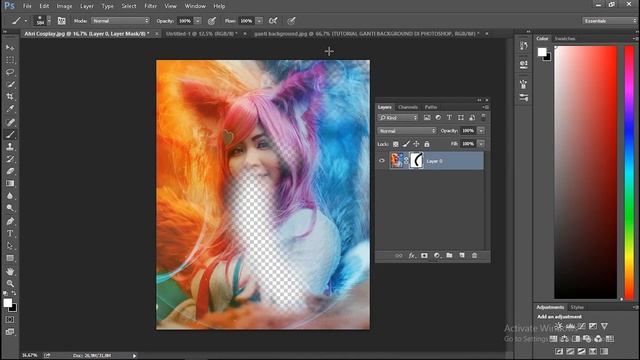
Task: Click Create new layer icon
Action: tap(462, 256)
